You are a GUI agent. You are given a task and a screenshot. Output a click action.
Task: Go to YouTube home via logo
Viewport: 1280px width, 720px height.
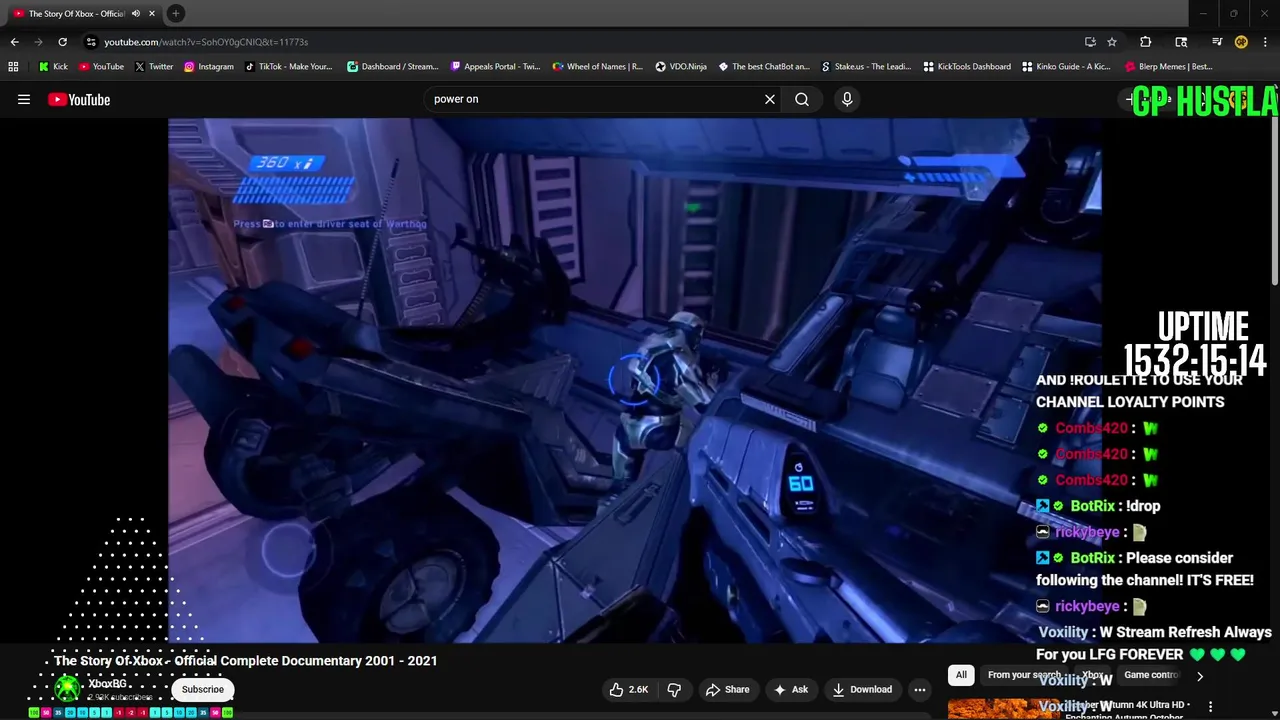click(79, 99)
